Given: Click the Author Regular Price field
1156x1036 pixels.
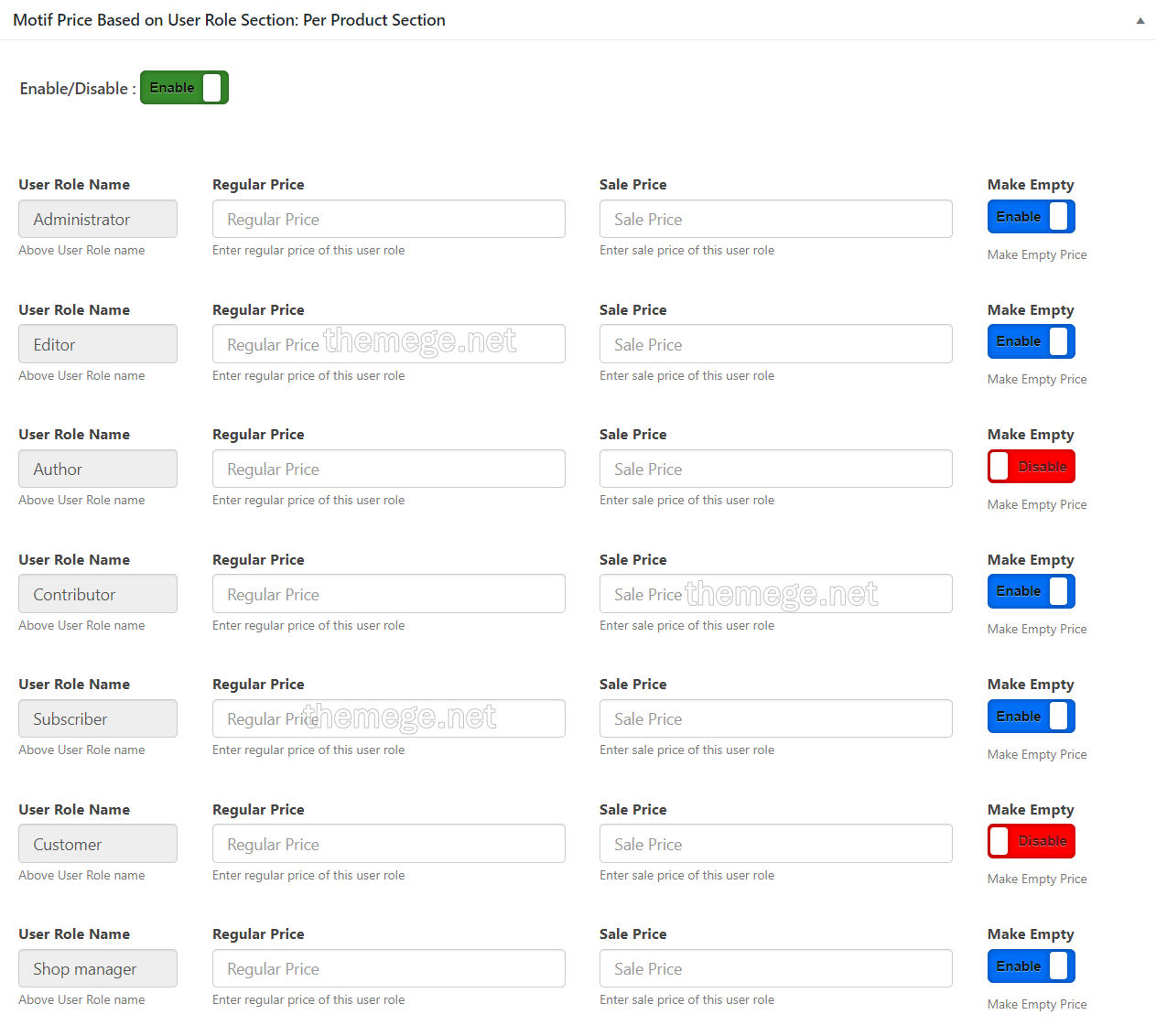Looking at the screenshot, I should tap(389, 469).
